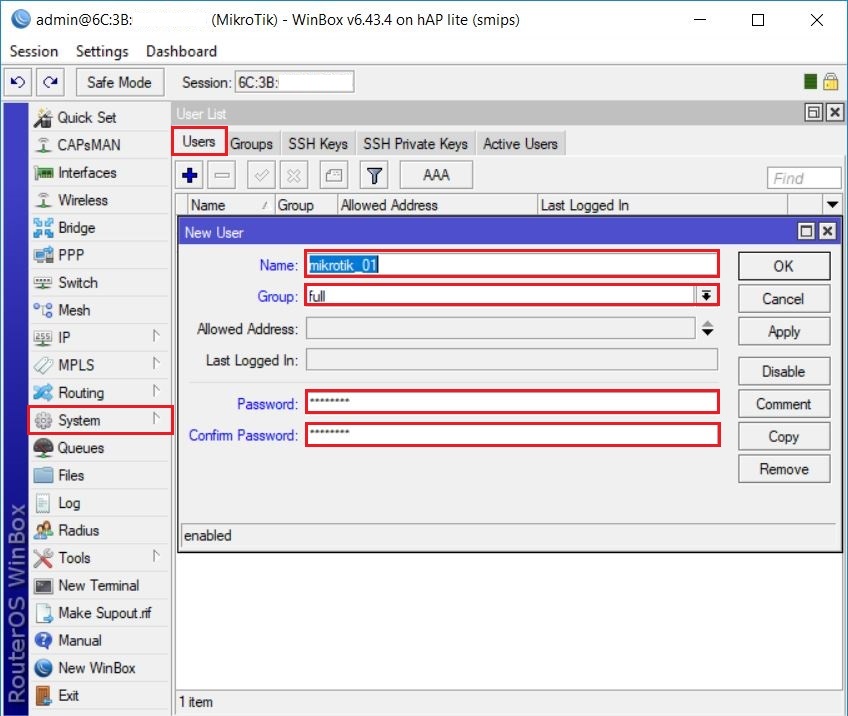Image resolution: width=848 pixels, height=716 pixels.
Task: Add a comment using the Comment button
Action: click(x=783, y=404)
